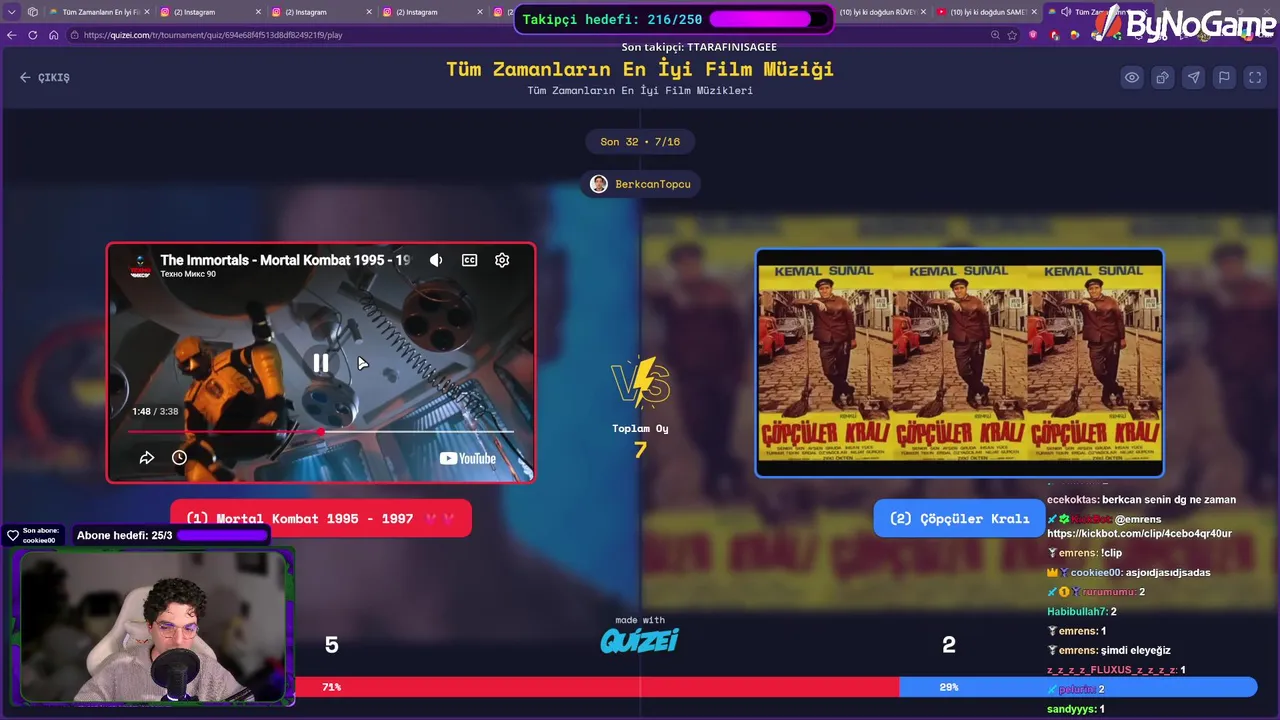
Task: Click the ÇIKIŞ exit button
Action: (x=45, y=77)
